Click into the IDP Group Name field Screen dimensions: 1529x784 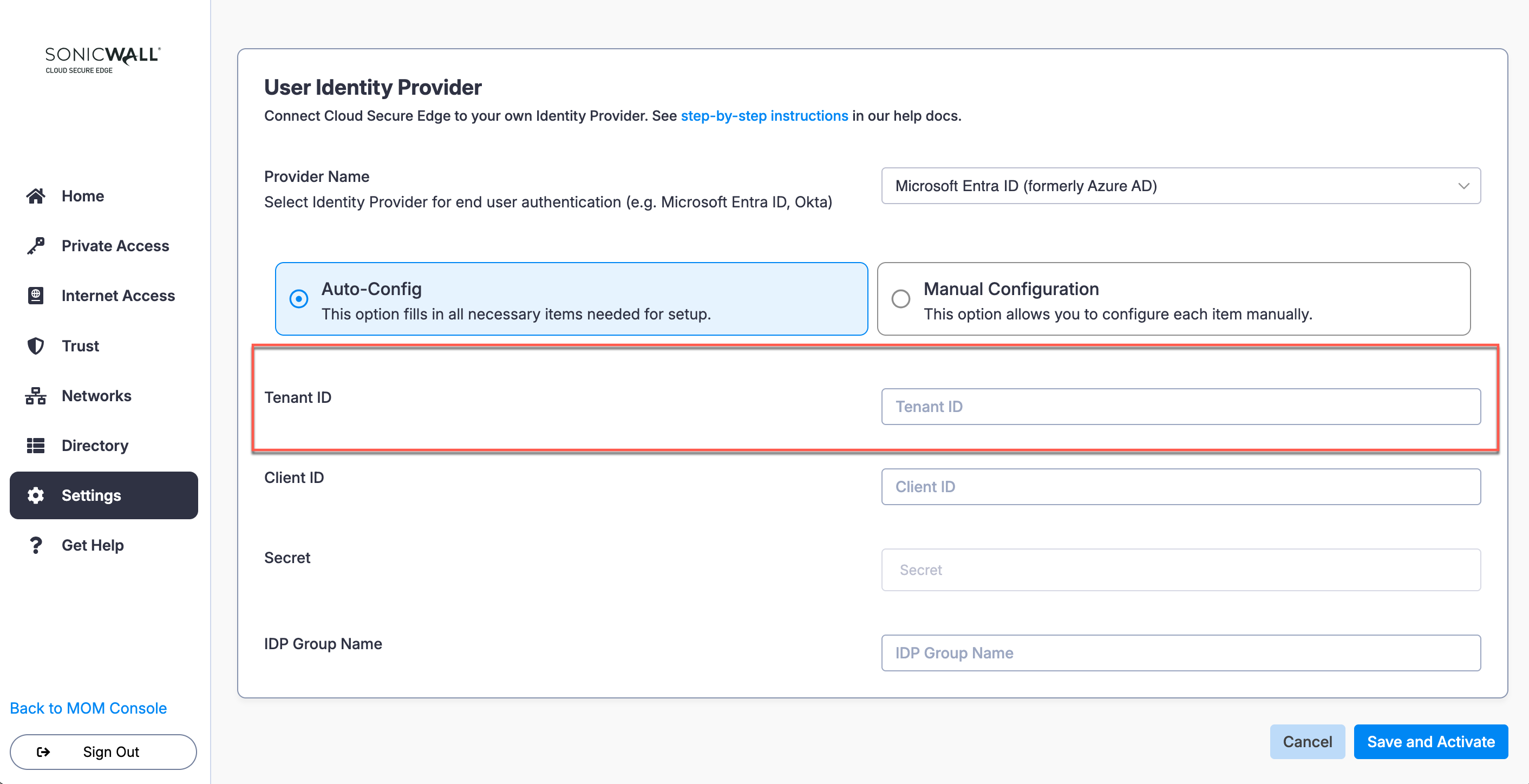pyautogui.click(x=1180, y=653)
